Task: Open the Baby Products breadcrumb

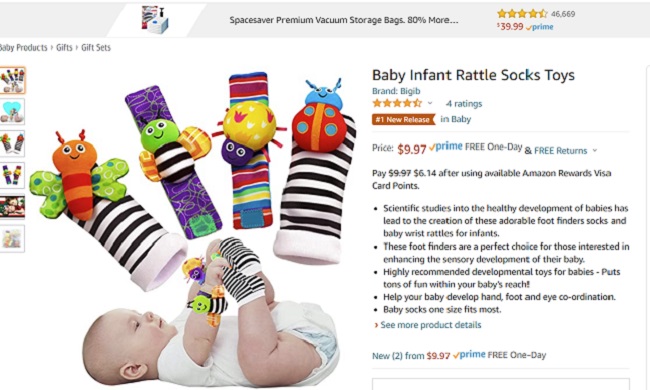Action: pyautogui.click(x=23, y=48)
